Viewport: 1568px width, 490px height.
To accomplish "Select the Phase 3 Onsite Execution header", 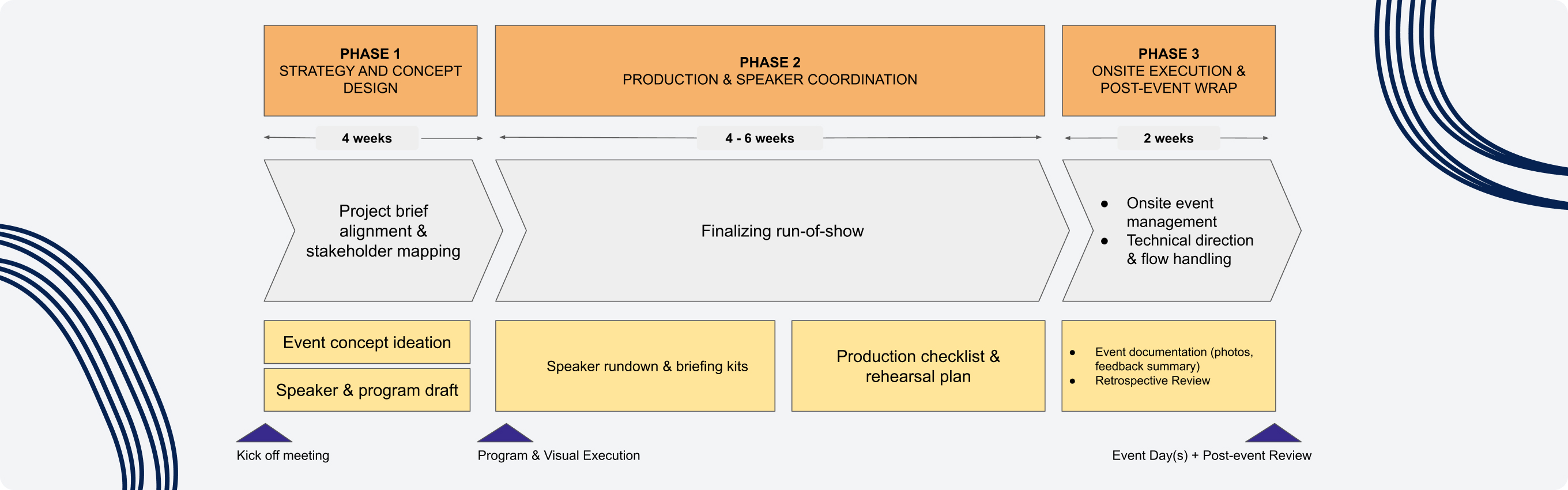I will pos(1168,70).
